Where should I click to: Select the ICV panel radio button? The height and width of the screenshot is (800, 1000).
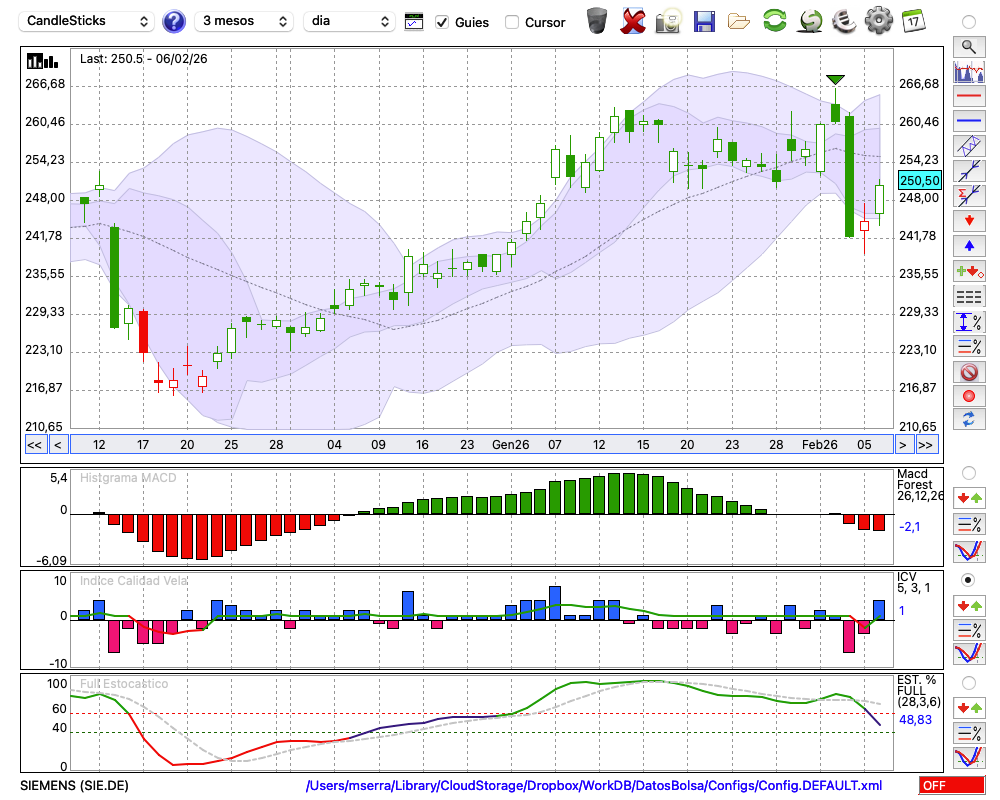click(x=968, y=580)
